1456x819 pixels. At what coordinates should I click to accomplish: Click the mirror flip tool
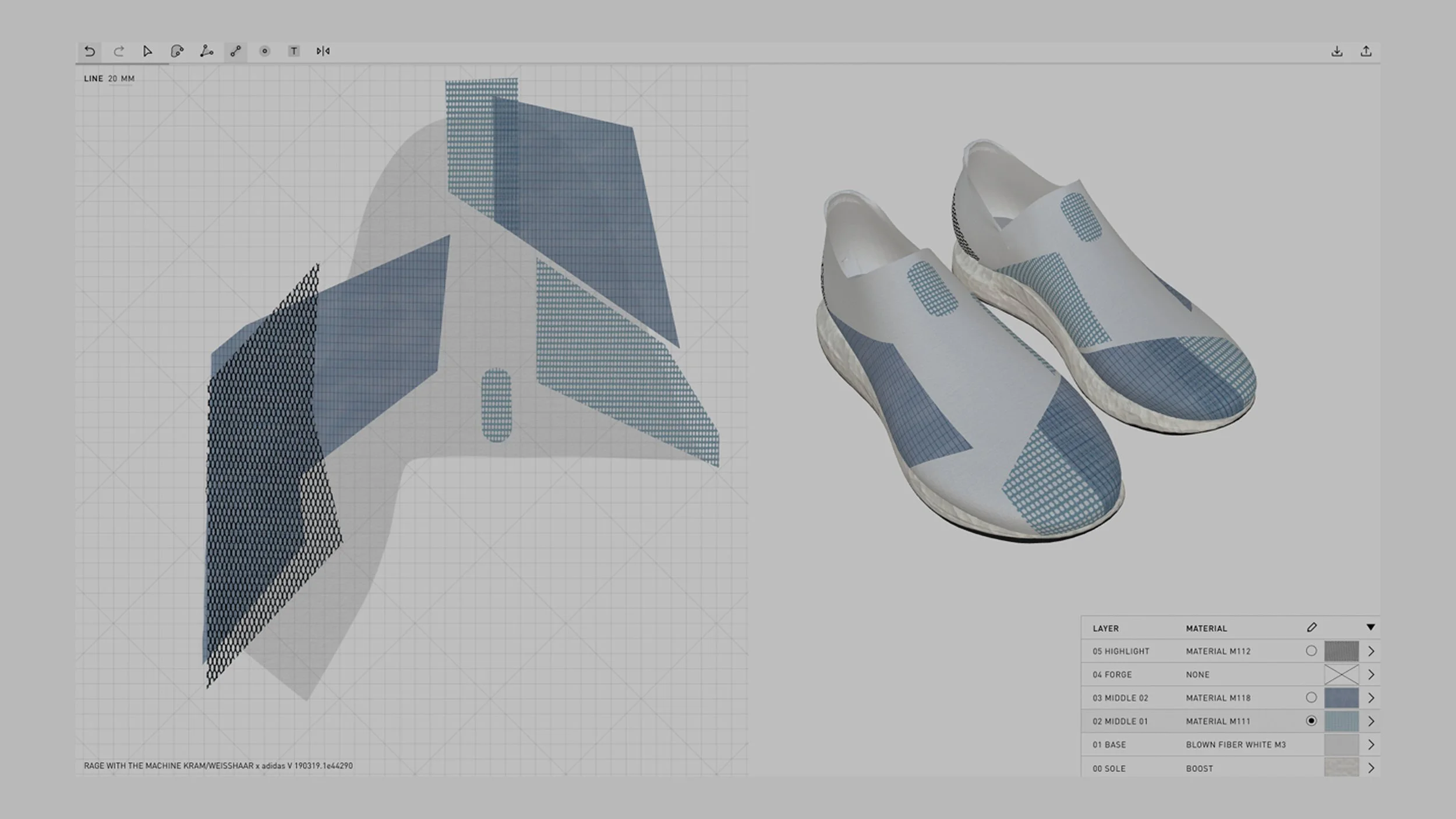click(x=323, y=51)
